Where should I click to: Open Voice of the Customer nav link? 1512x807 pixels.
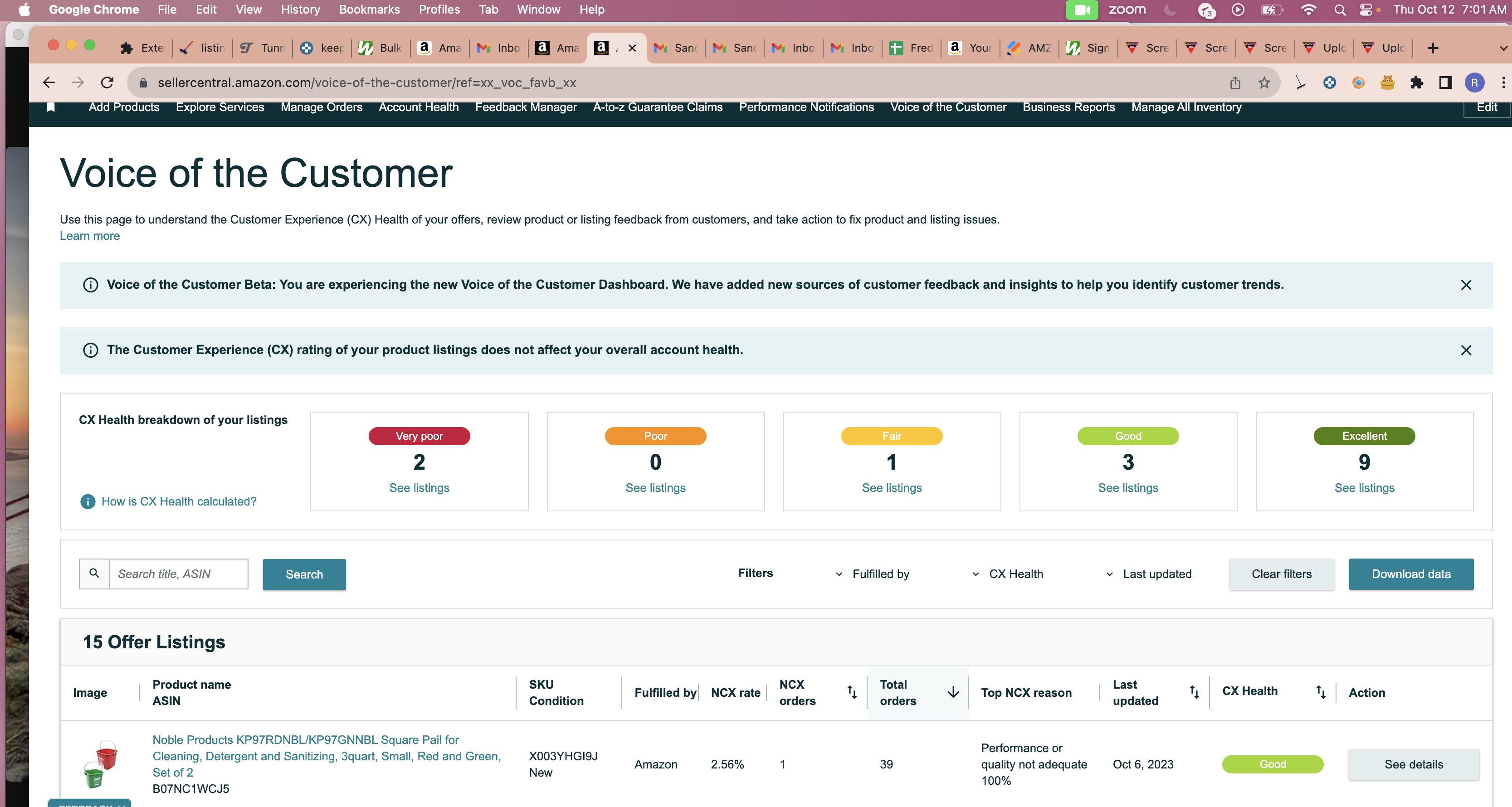click(948, 107)
